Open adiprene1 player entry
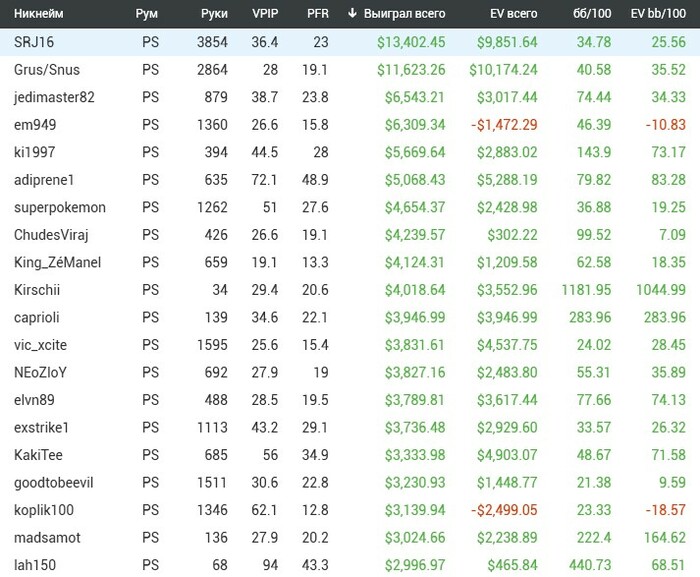This screenshot has height=577, width=700. pos(43,180)
